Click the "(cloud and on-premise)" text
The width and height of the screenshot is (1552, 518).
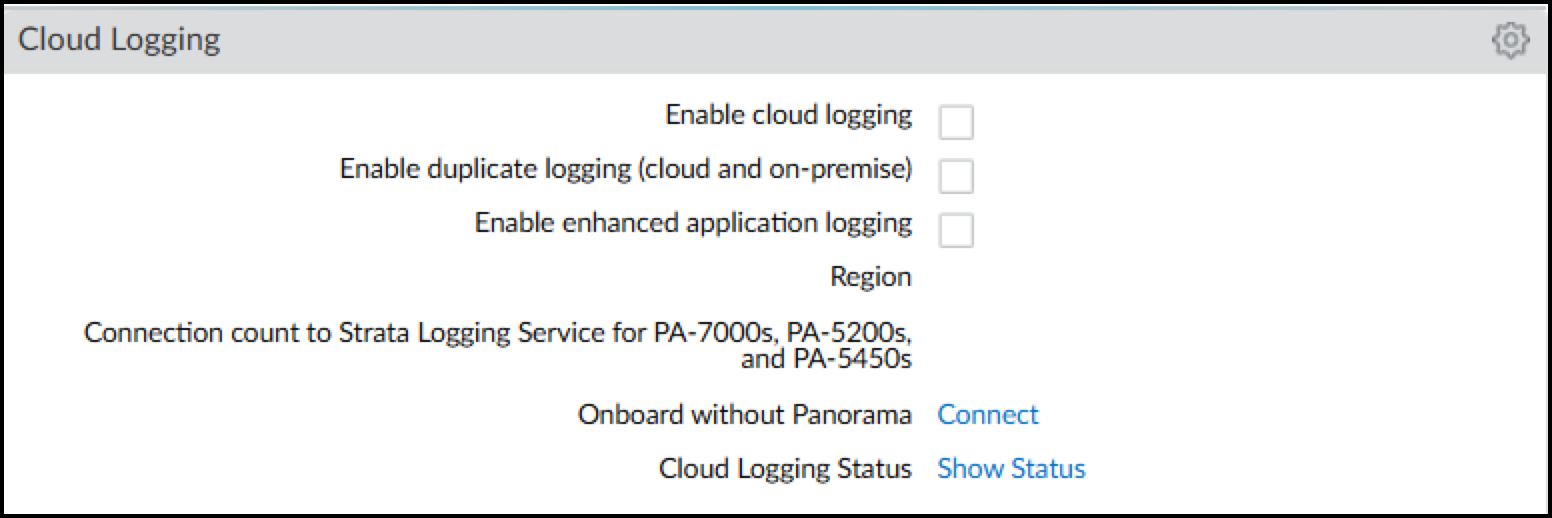click(775, 169)
